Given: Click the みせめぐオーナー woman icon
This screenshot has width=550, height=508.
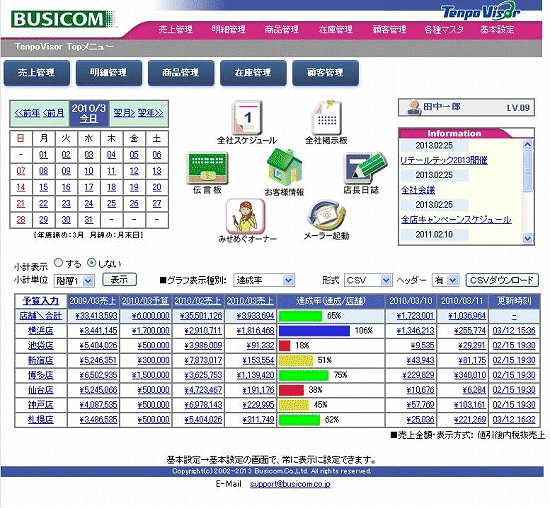Looking at the screenshot, I should click(245, 216).
